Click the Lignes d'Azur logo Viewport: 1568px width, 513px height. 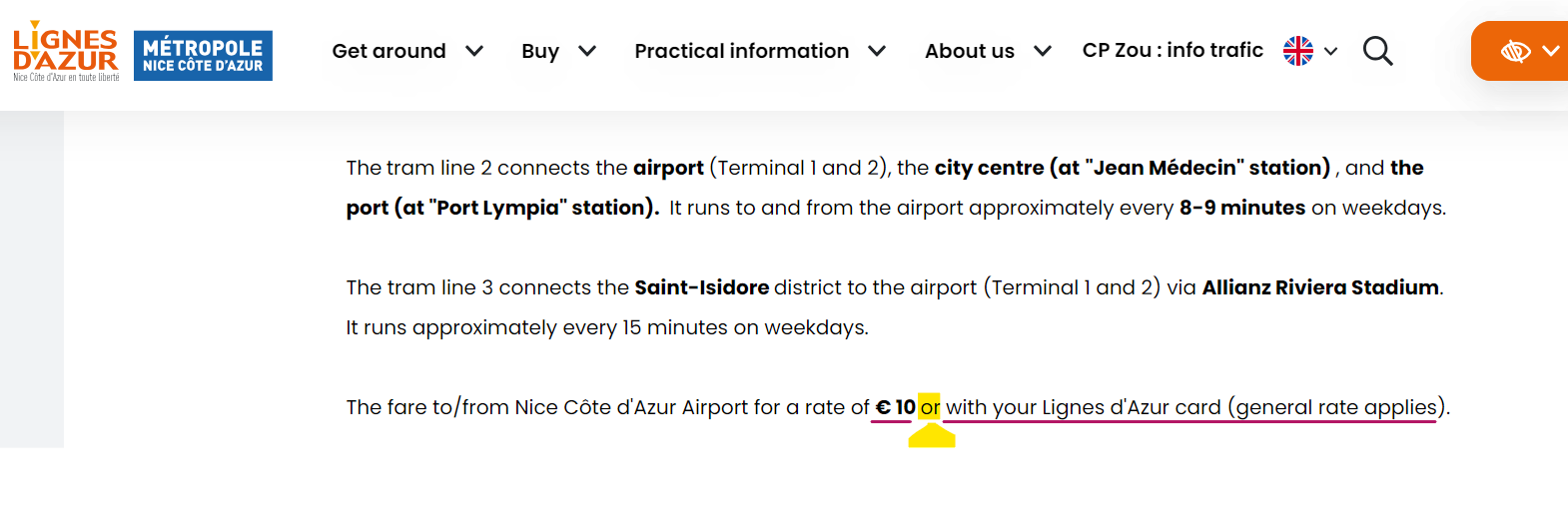click(x=66, y=52)
